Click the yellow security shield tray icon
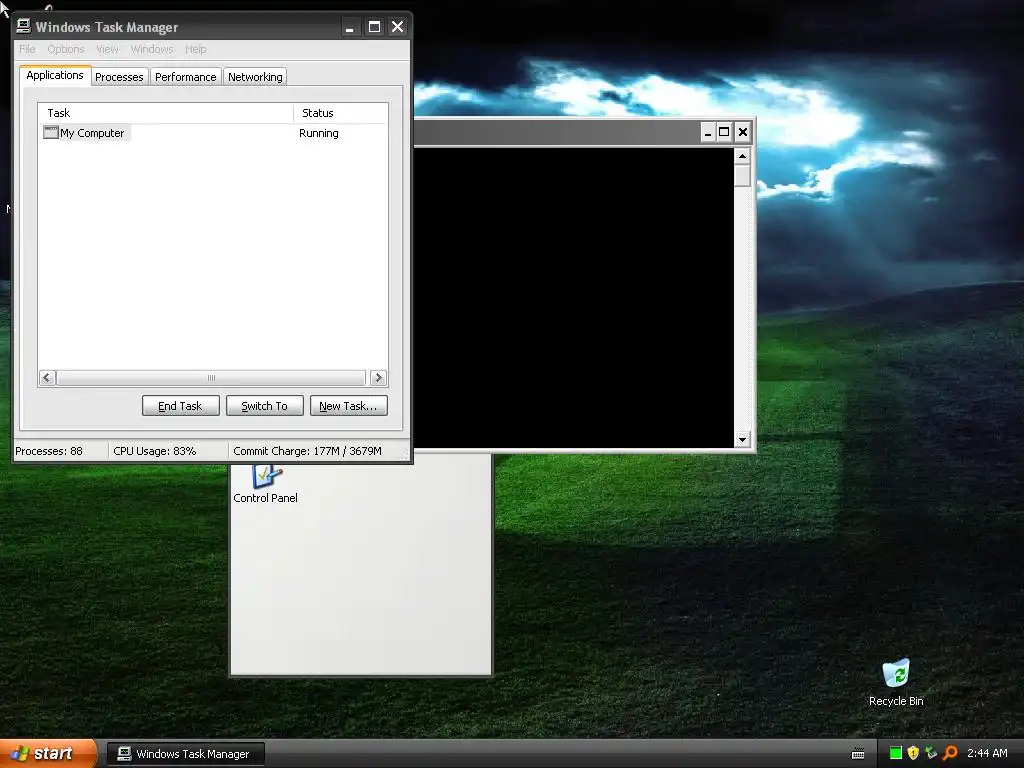1024x768 pixels. pyautogui.click(x=913, y=753)
